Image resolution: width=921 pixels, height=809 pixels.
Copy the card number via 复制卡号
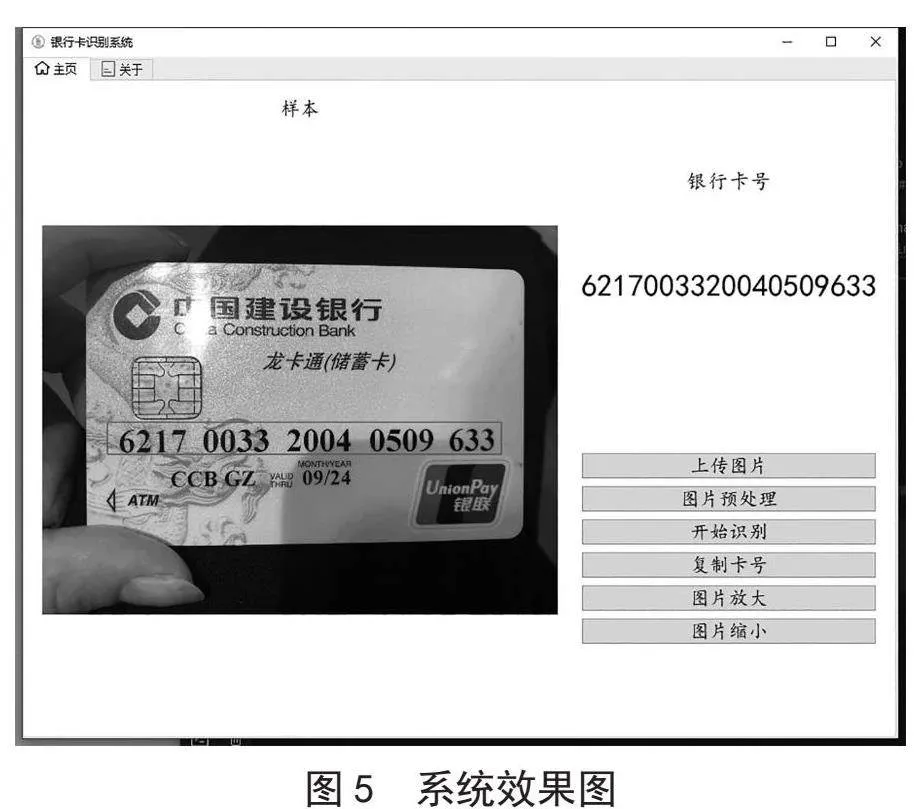click(728, 565)
